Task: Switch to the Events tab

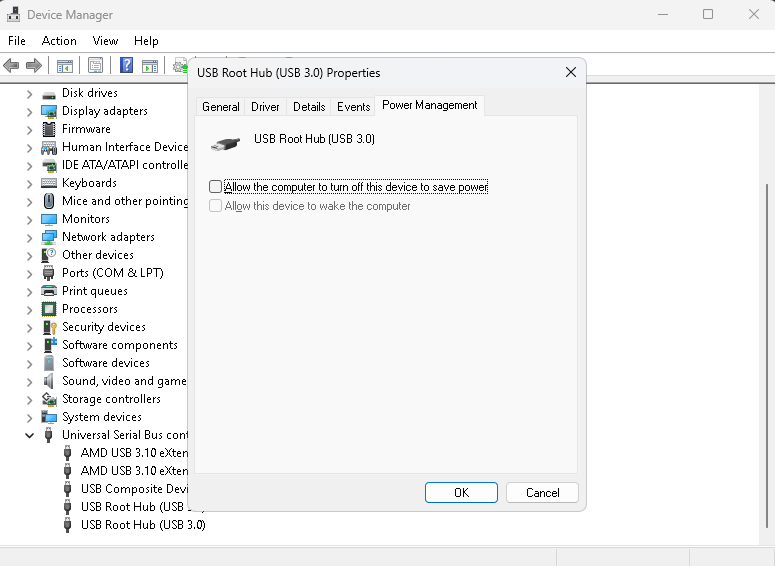Action: click(x=353, y=107)
